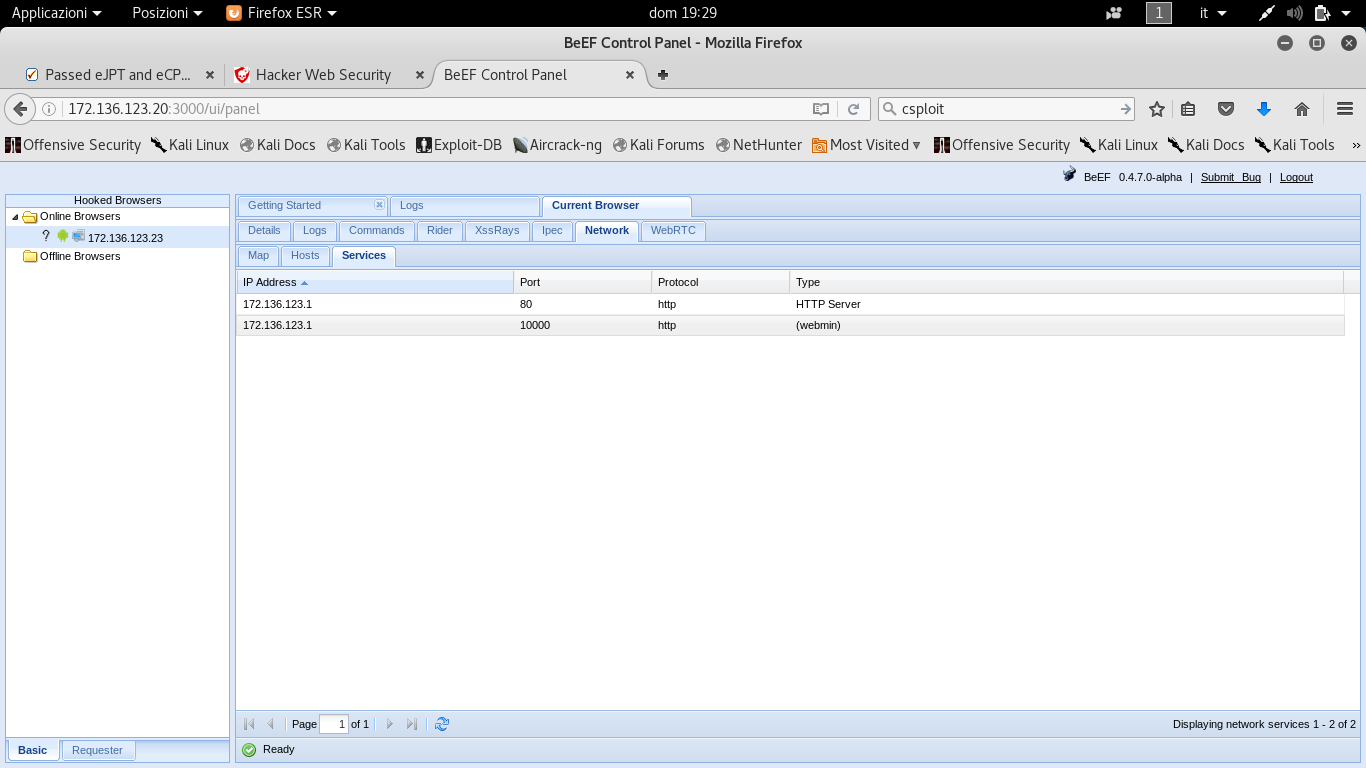
Task: Refresh the network services grid
Action: pyautogui.click(x=442, y=724)
